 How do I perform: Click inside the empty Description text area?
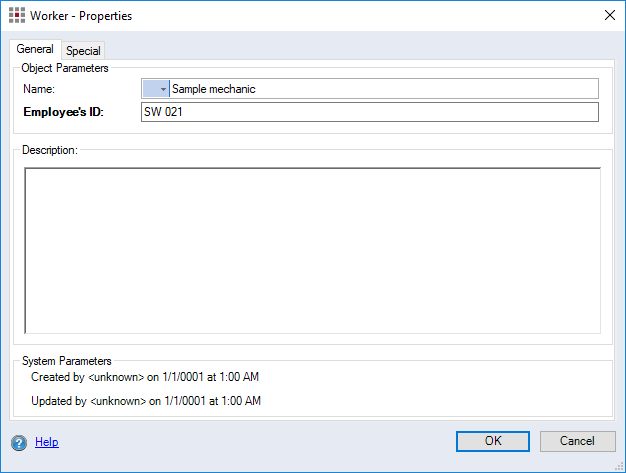[x=312, y=250]
